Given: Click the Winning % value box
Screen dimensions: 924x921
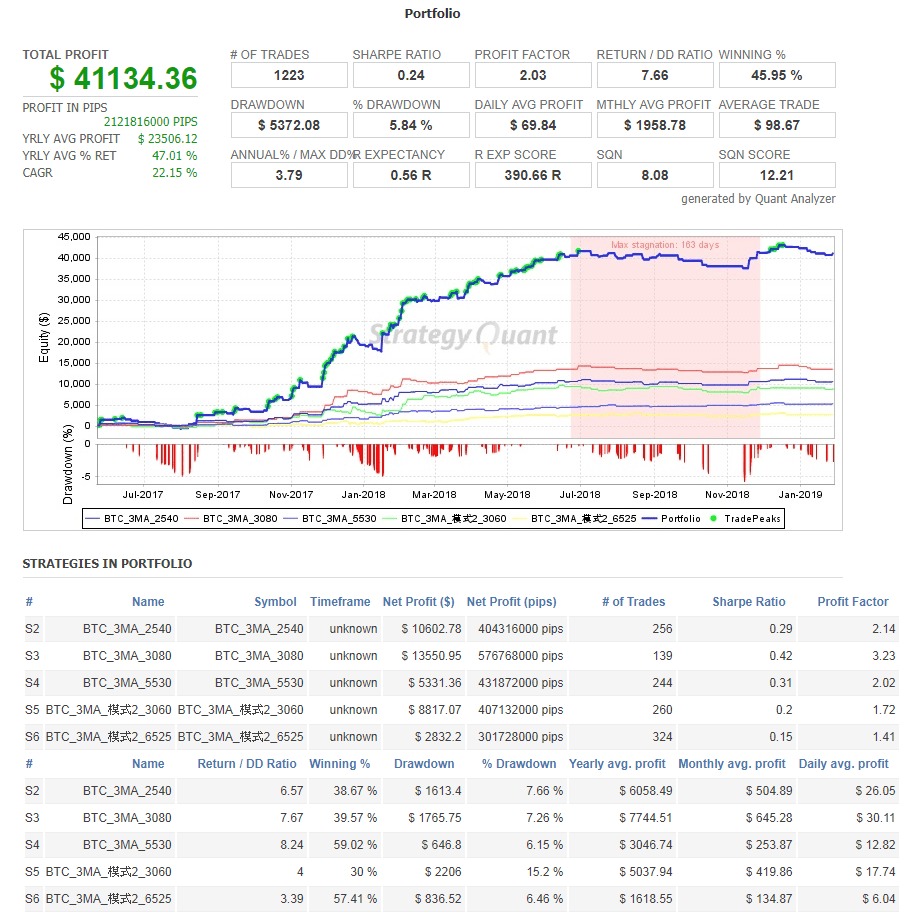Looking at the screenshot, I should [776, 75].
